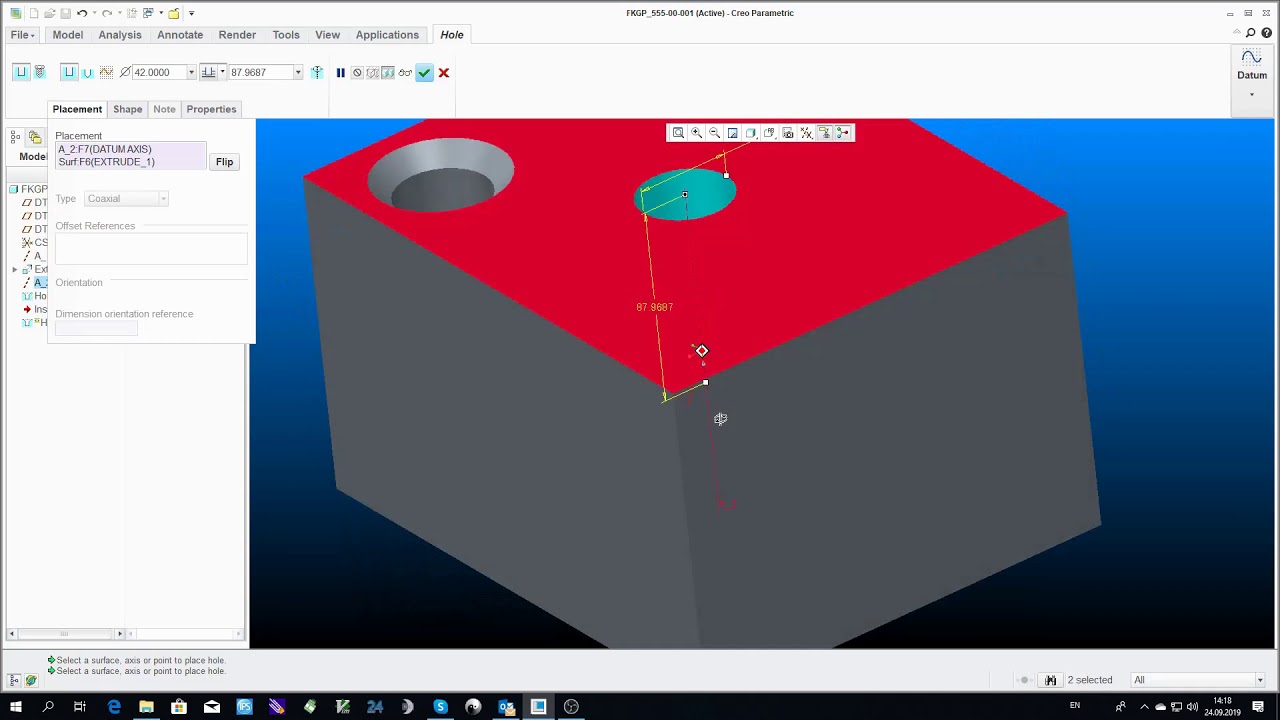Toggle attached preview mode
This screenshot has height=720, width=1280.
coord(388,72)
